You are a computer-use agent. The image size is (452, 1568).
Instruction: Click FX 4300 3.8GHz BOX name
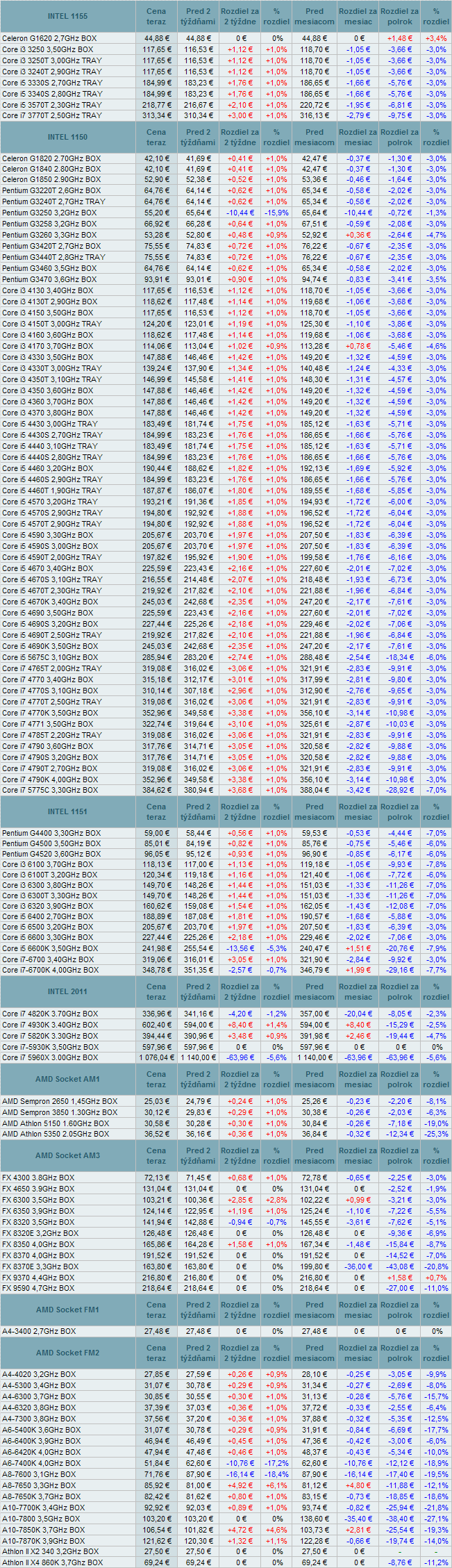37,1178
